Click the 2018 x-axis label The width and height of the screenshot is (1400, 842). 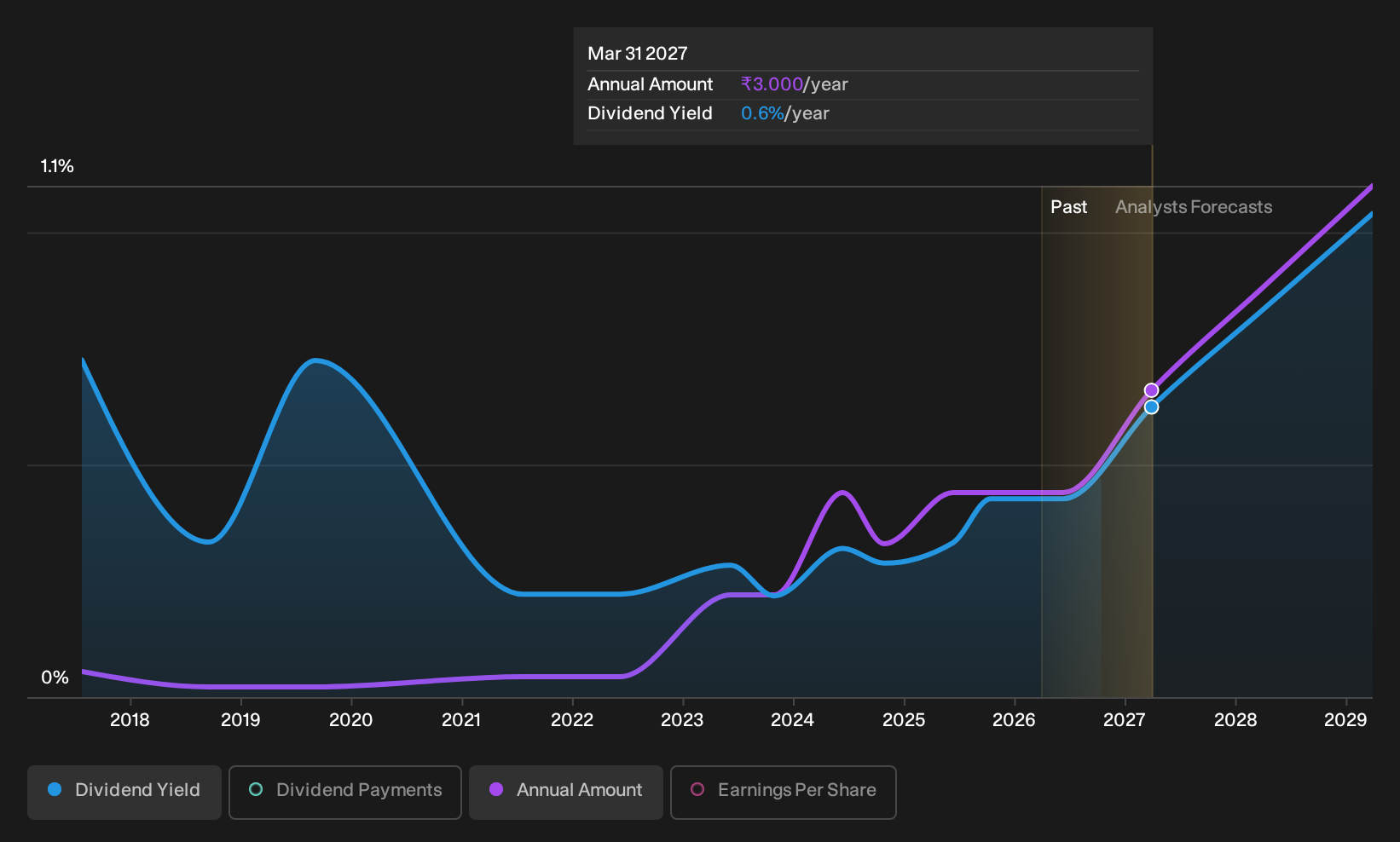(x=130, y=720)
